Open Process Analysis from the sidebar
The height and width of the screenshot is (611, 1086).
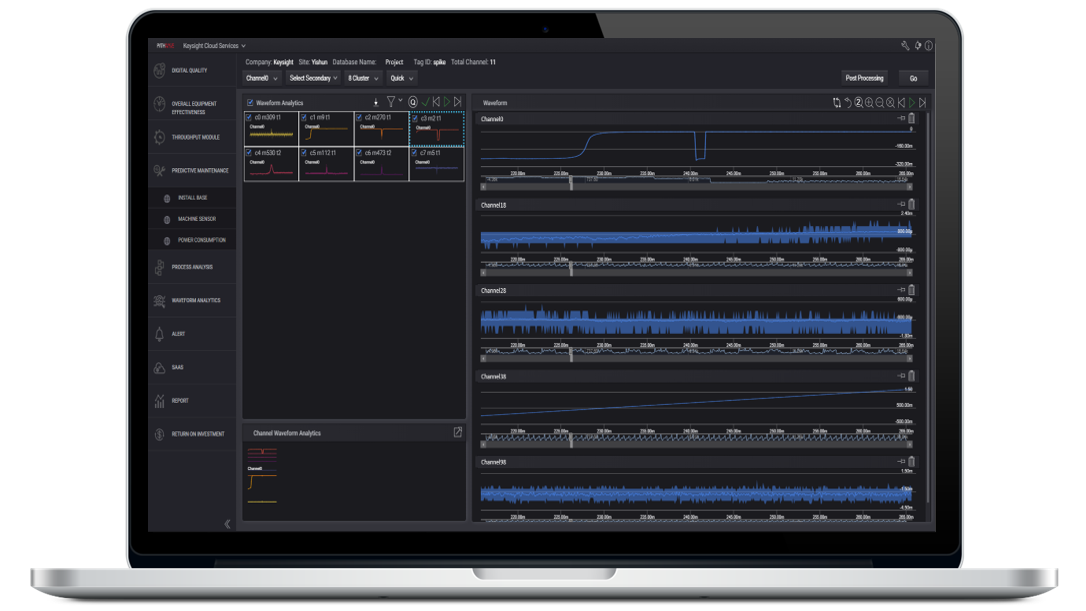pyautogui.click(x=192, y=267)
